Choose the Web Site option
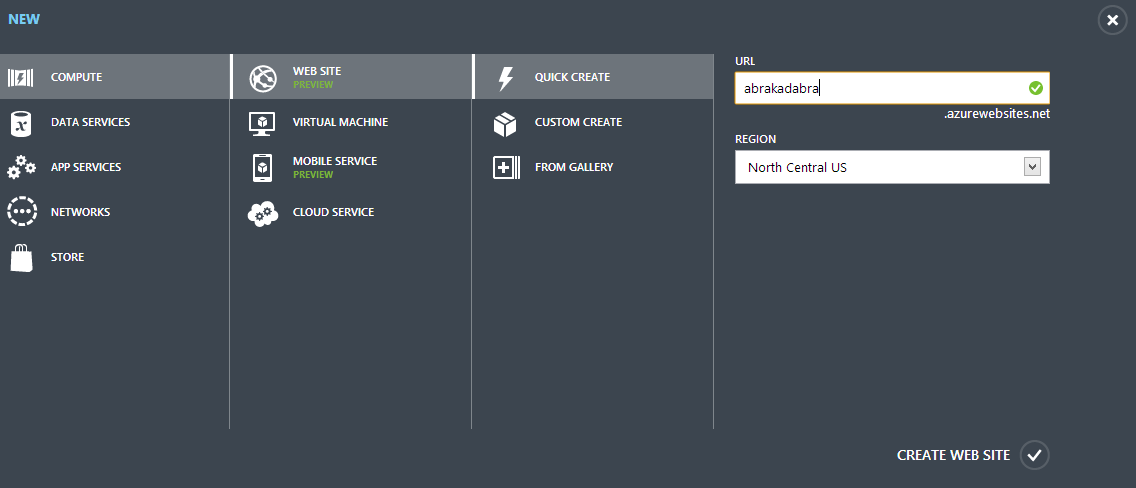 click(351, 77)
